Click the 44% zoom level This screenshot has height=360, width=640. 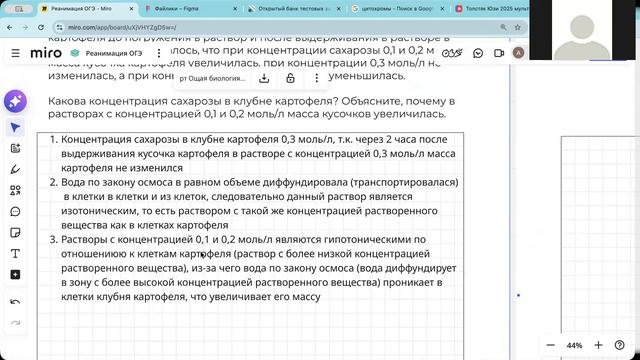pyautogui.click(x=574, y=346)
